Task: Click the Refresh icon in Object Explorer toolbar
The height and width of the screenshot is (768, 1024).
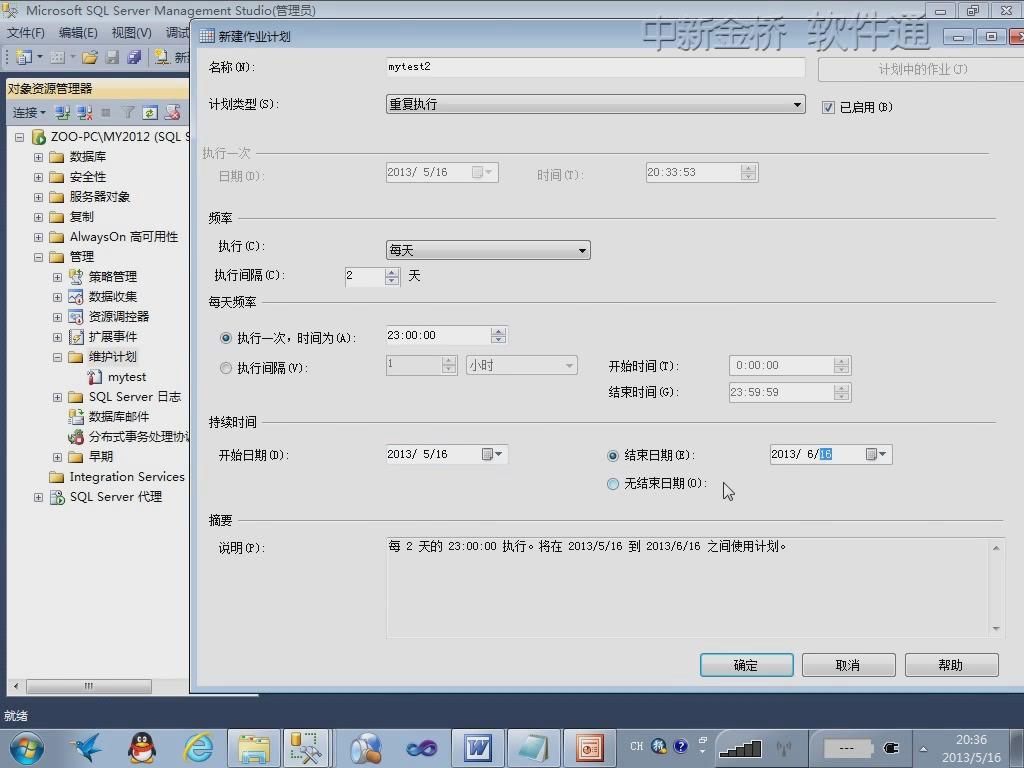Action: (150, 113)
